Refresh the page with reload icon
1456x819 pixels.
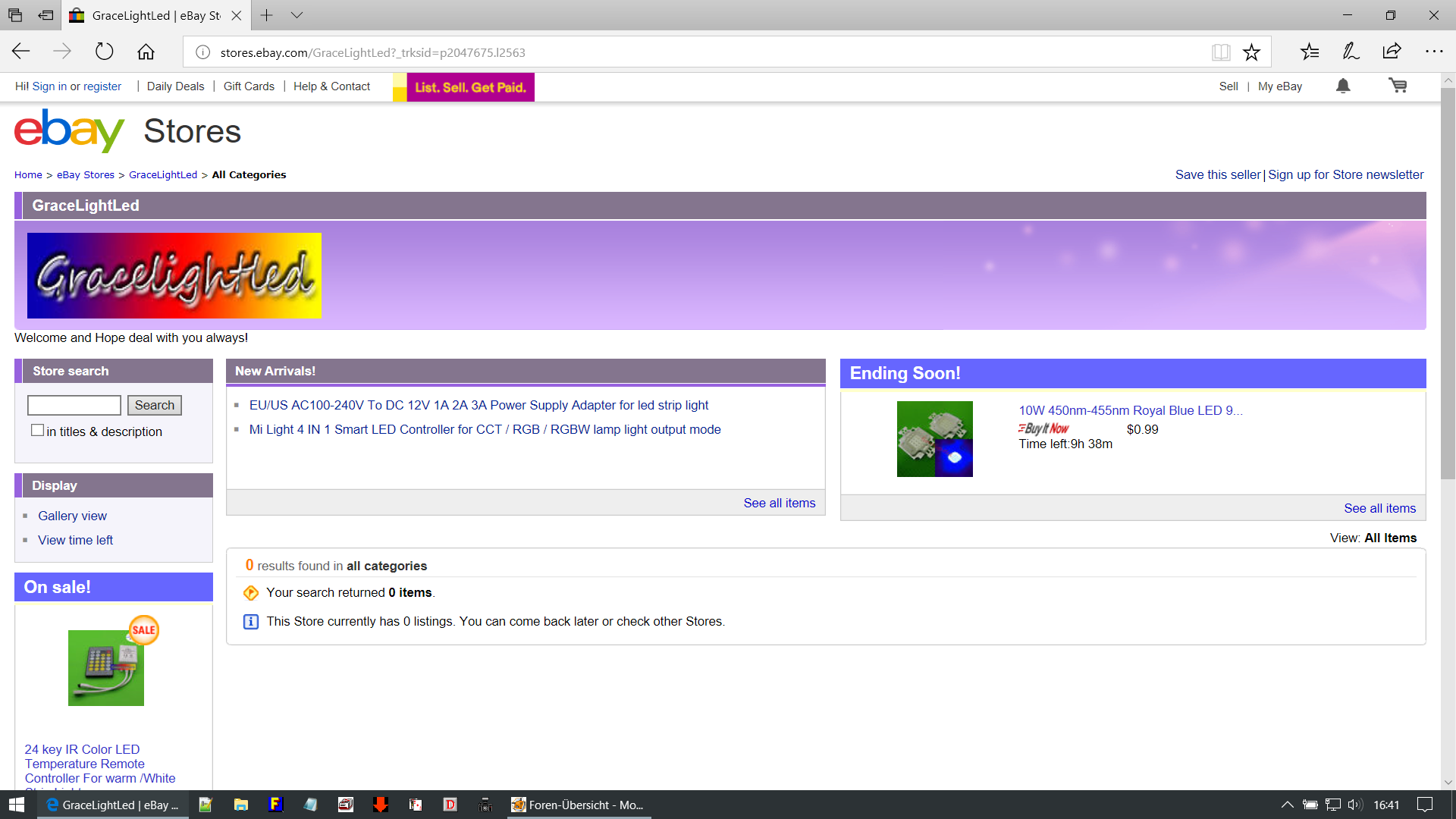pos(104,52)
